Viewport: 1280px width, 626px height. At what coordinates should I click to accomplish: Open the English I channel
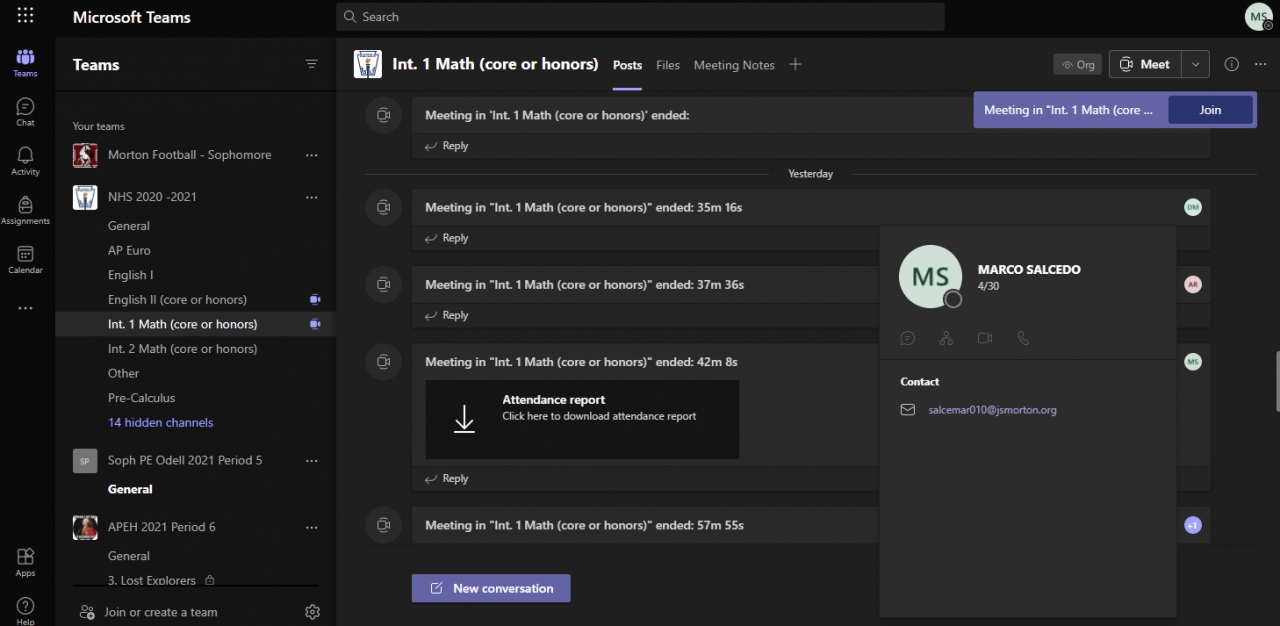tap(130, 275)
